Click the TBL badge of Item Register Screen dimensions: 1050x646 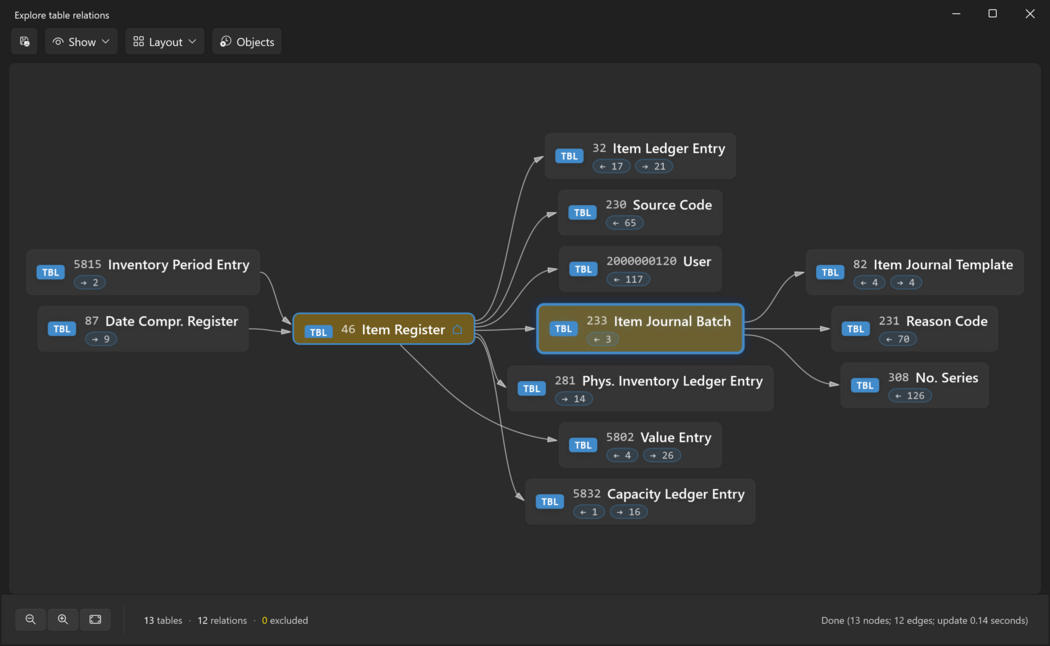(x=318, y=331)
